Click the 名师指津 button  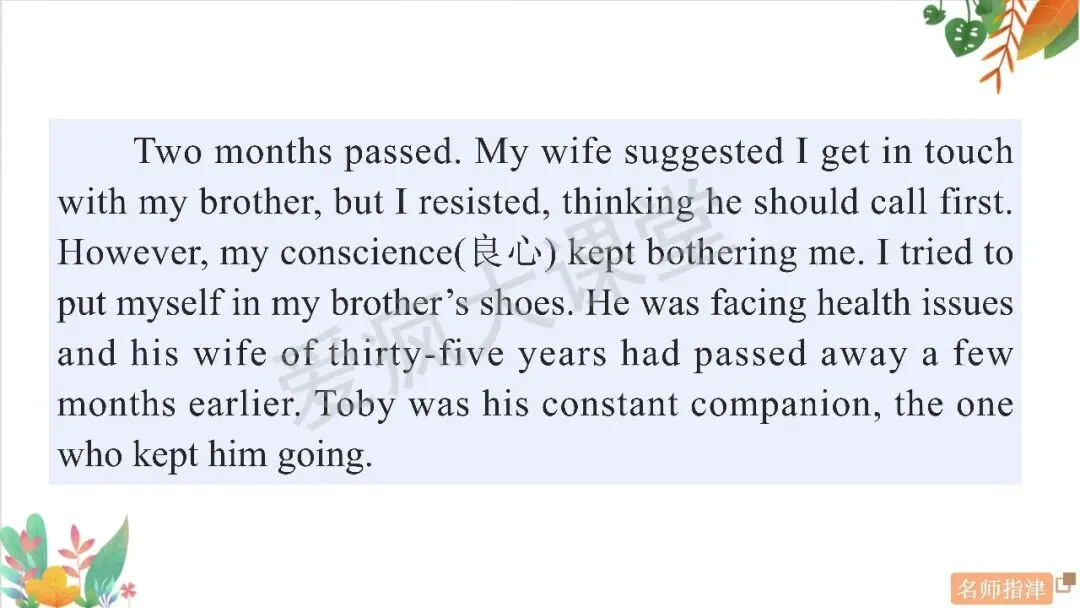[x=1001, y=589]
